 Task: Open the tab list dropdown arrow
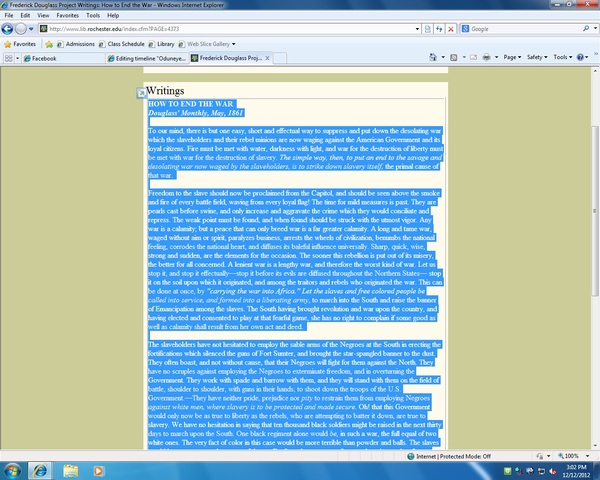pyautogui.click(x=17, y=58)
